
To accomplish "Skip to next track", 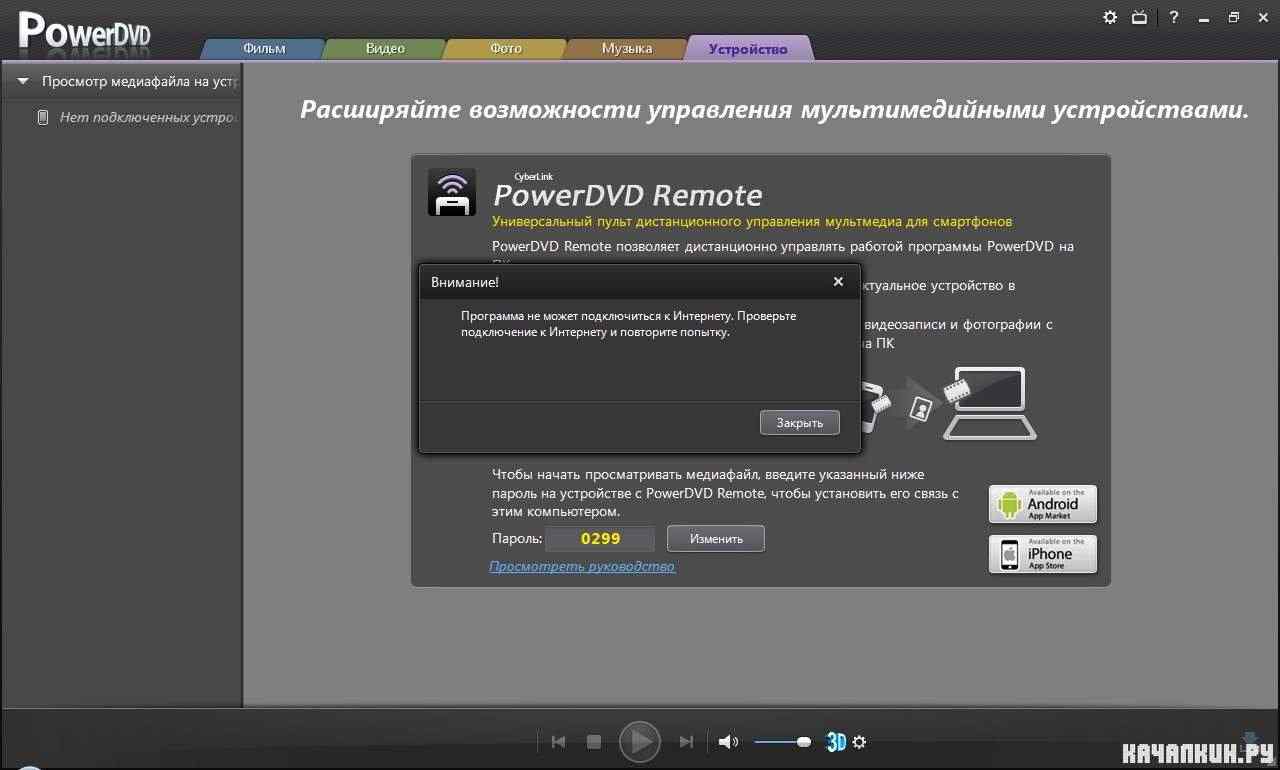I will pos(686,742).
